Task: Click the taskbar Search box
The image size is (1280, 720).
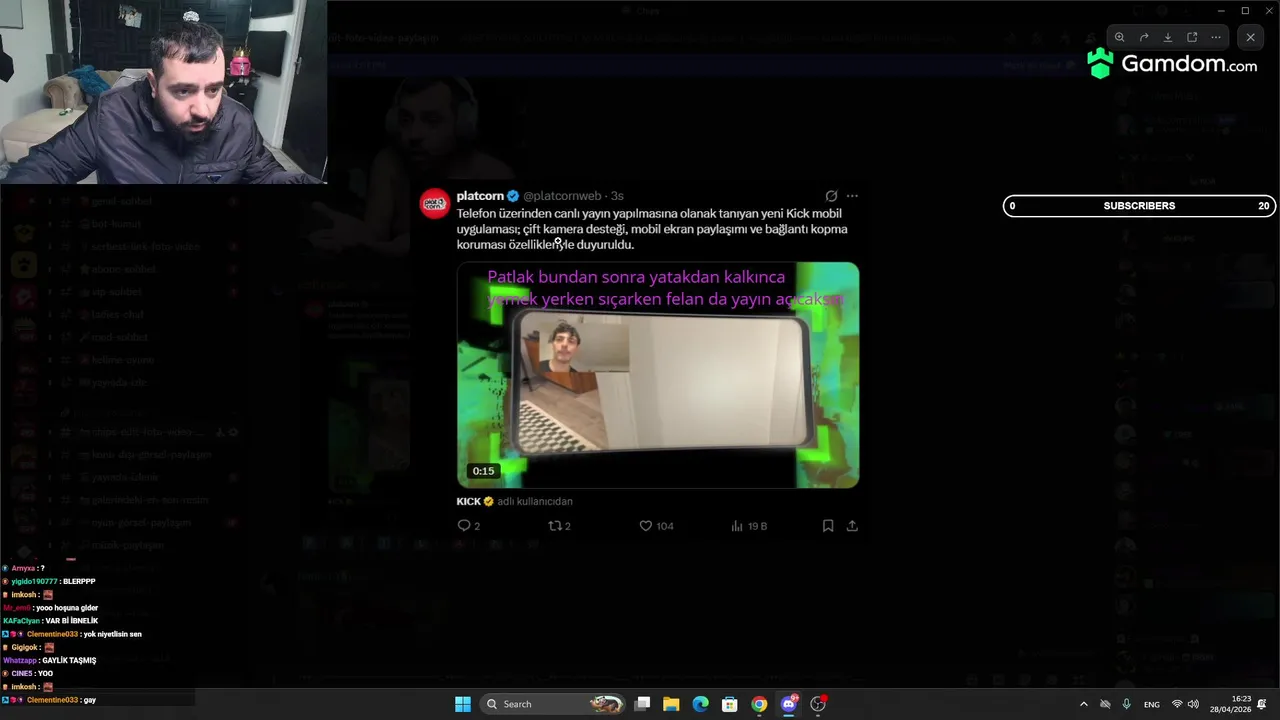Action: point(554,704)
